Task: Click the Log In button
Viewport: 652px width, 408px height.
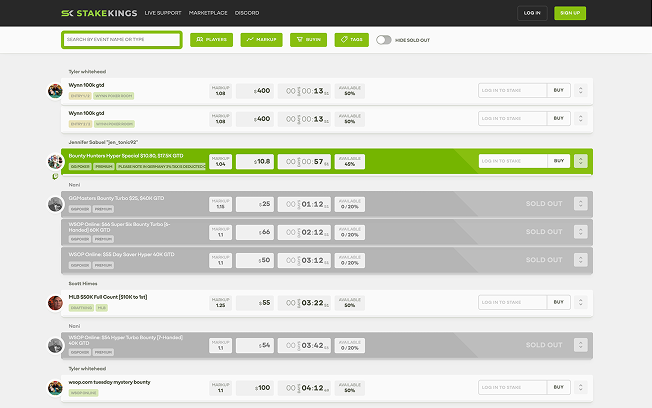Action: click(532, 13)
